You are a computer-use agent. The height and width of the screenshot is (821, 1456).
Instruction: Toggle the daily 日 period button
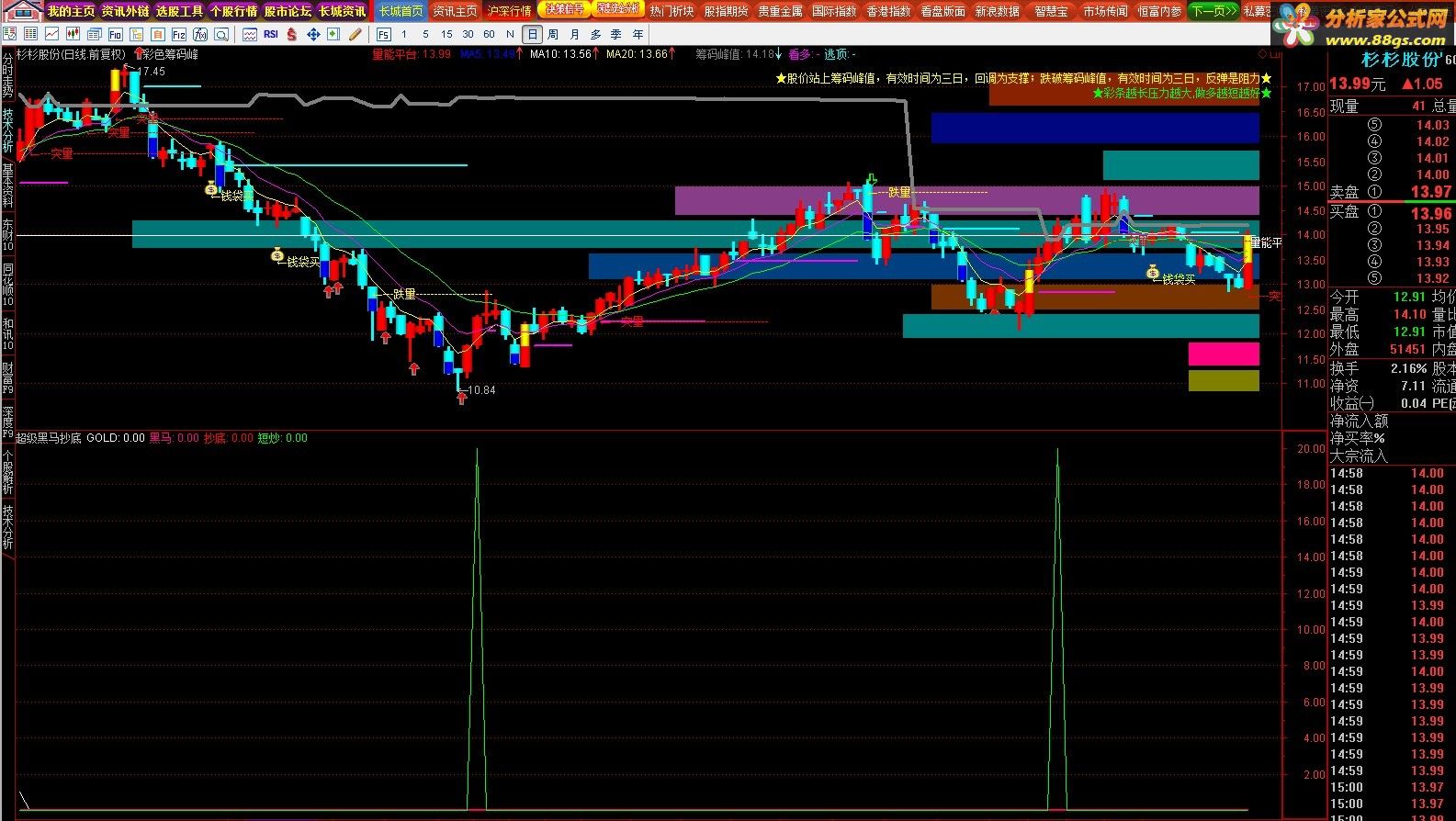(532, 34)
